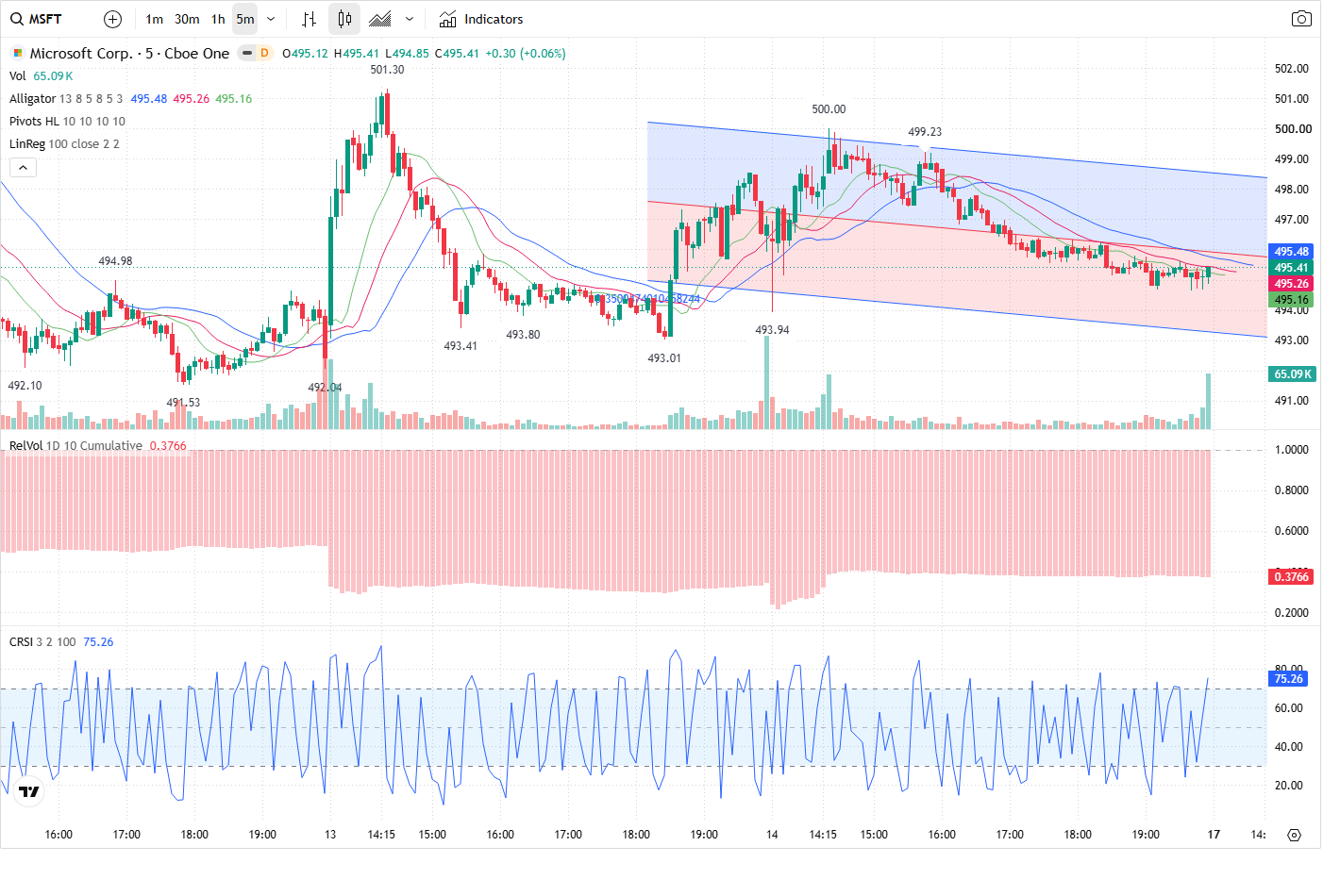
Task: Open chart settings gear at bottom right
Action: click(1294, 835)
